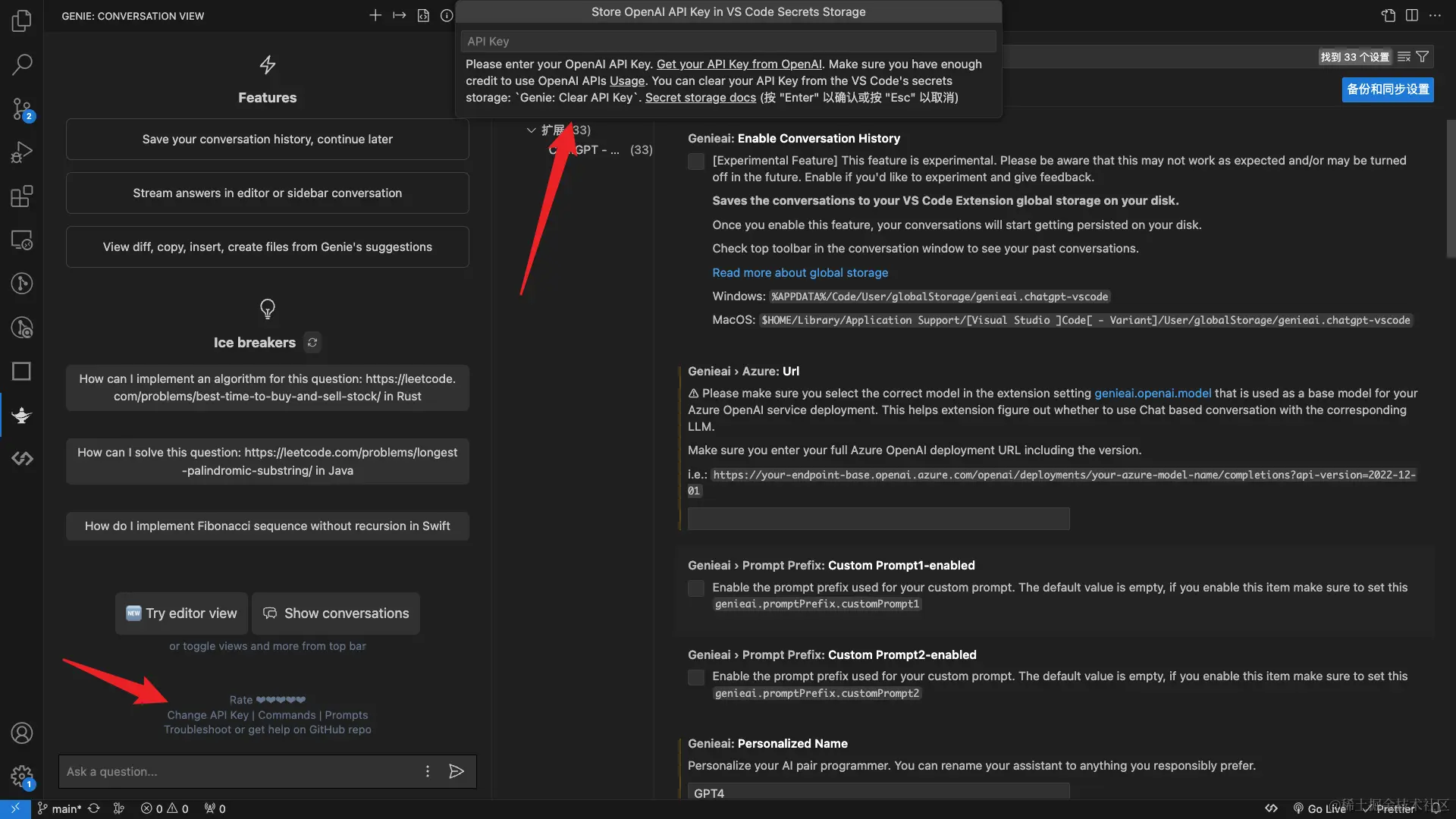The height and width of the screenshot is (819, 1456).
Task: Click Try editor view button
Action: pyautogui.click(x=182, y=613)
